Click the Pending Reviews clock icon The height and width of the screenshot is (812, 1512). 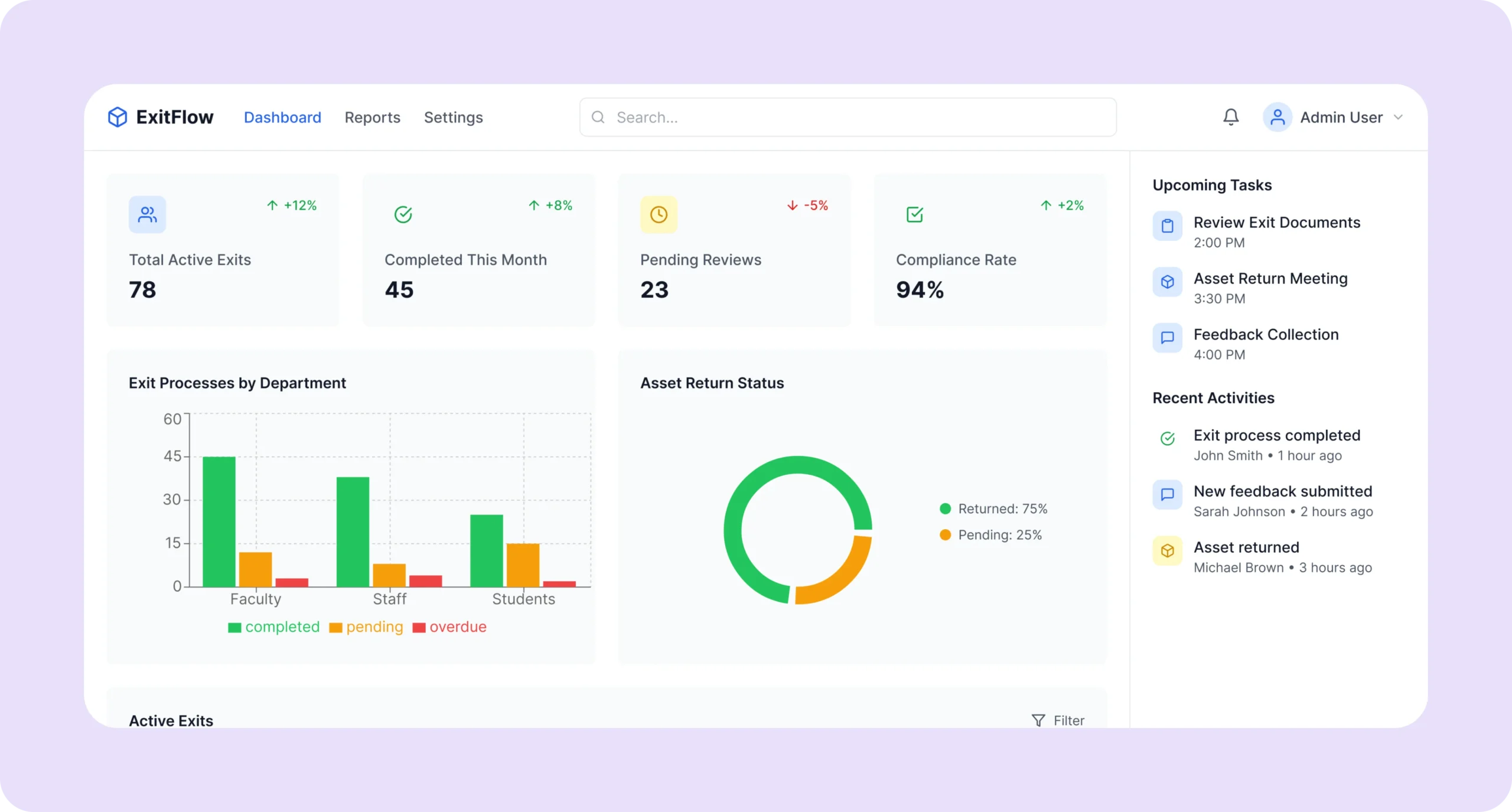pyautogui.click(x=659, y=214)
